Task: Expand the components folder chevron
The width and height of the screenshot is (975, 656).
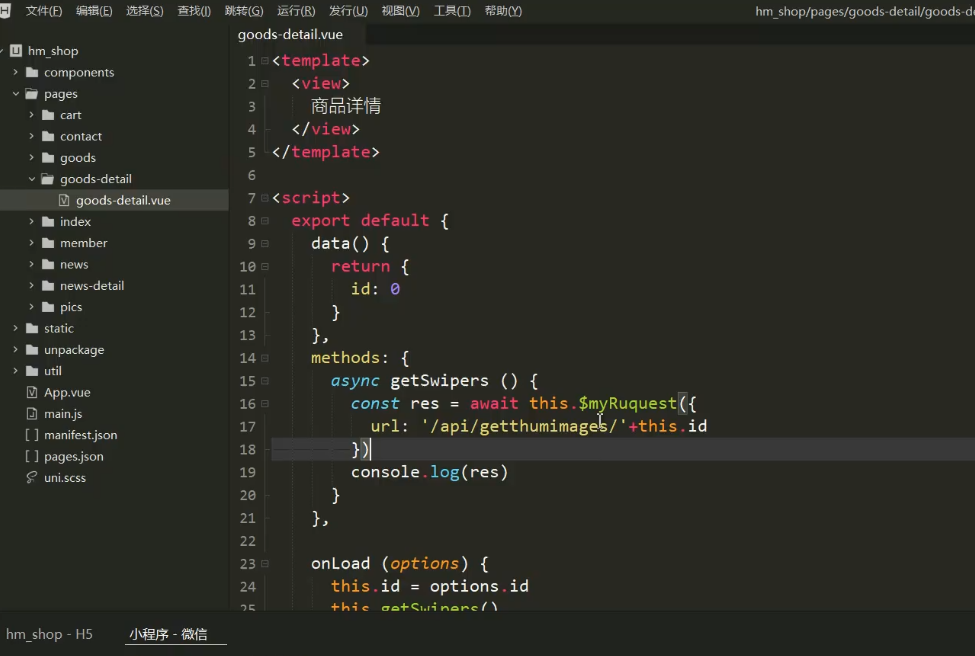Action: 16,72
